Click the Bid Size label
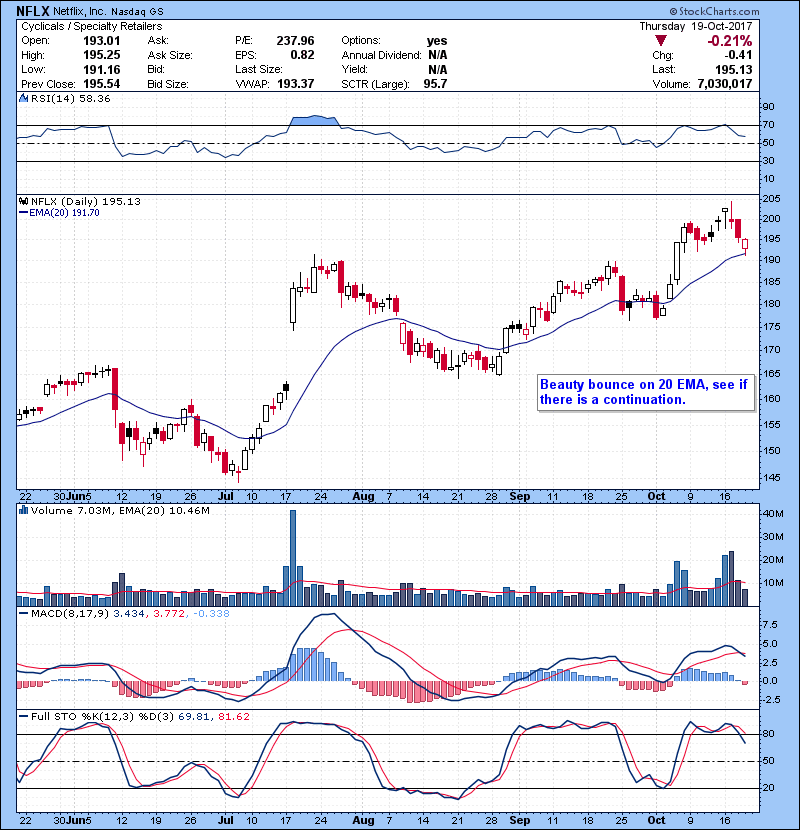 tap(168, 84)
